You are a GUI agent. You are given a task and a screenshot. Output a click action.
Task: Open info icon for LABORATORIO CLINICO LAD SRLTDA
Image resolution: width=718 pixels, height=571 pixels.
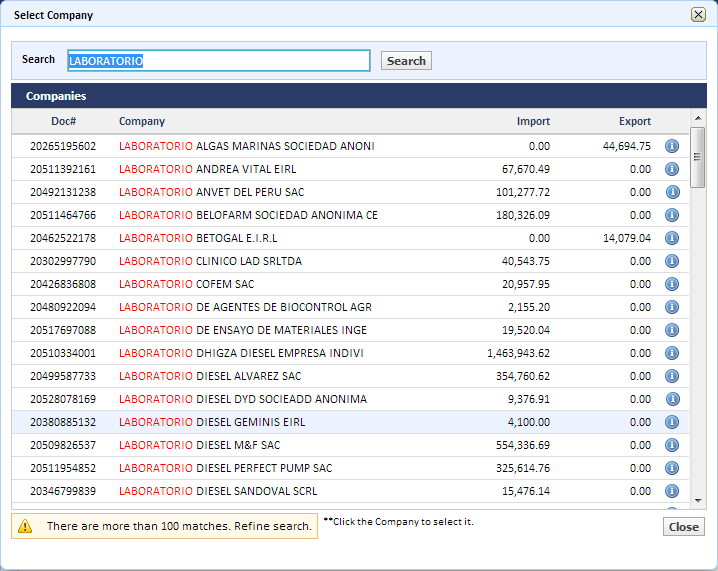(672, 261)
